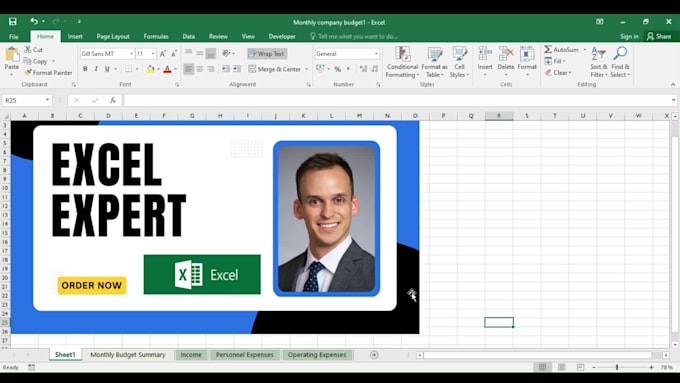The image size is (680, 383).
Task: Open the Monthly Budget Summary sheet tab
Action: (128, 355)
